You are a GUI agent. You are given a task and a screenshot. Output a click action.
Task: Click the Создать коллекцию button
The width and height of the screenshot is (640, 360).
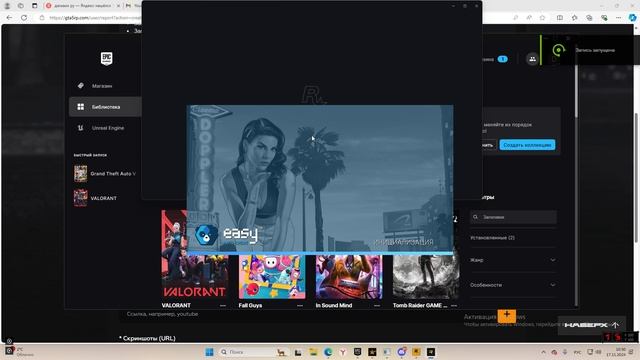[x=527, y=145]
